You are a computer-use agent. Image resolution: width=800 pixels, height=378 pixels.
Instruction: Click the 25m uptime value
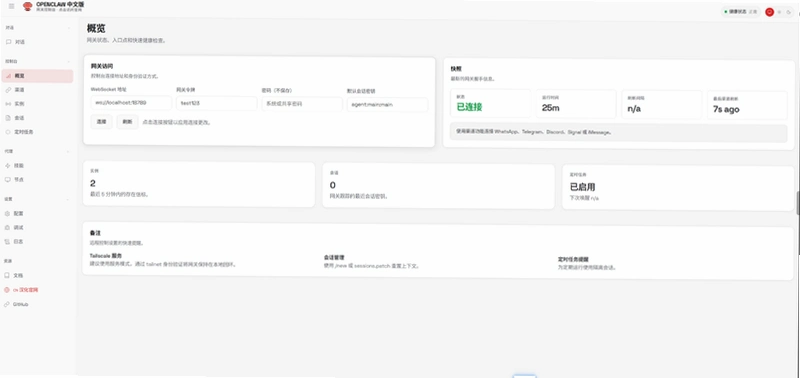(x=551, y=108)
